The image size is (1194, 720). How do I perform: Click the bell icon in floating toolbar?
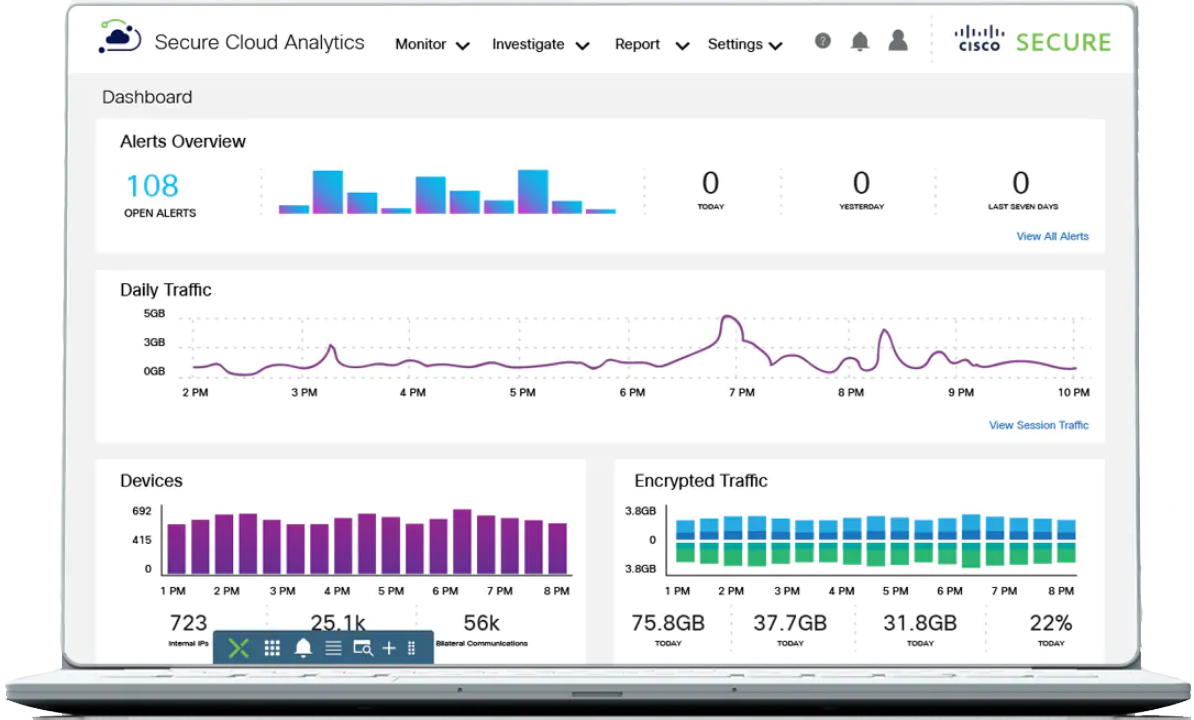click(x=303, y=648)
